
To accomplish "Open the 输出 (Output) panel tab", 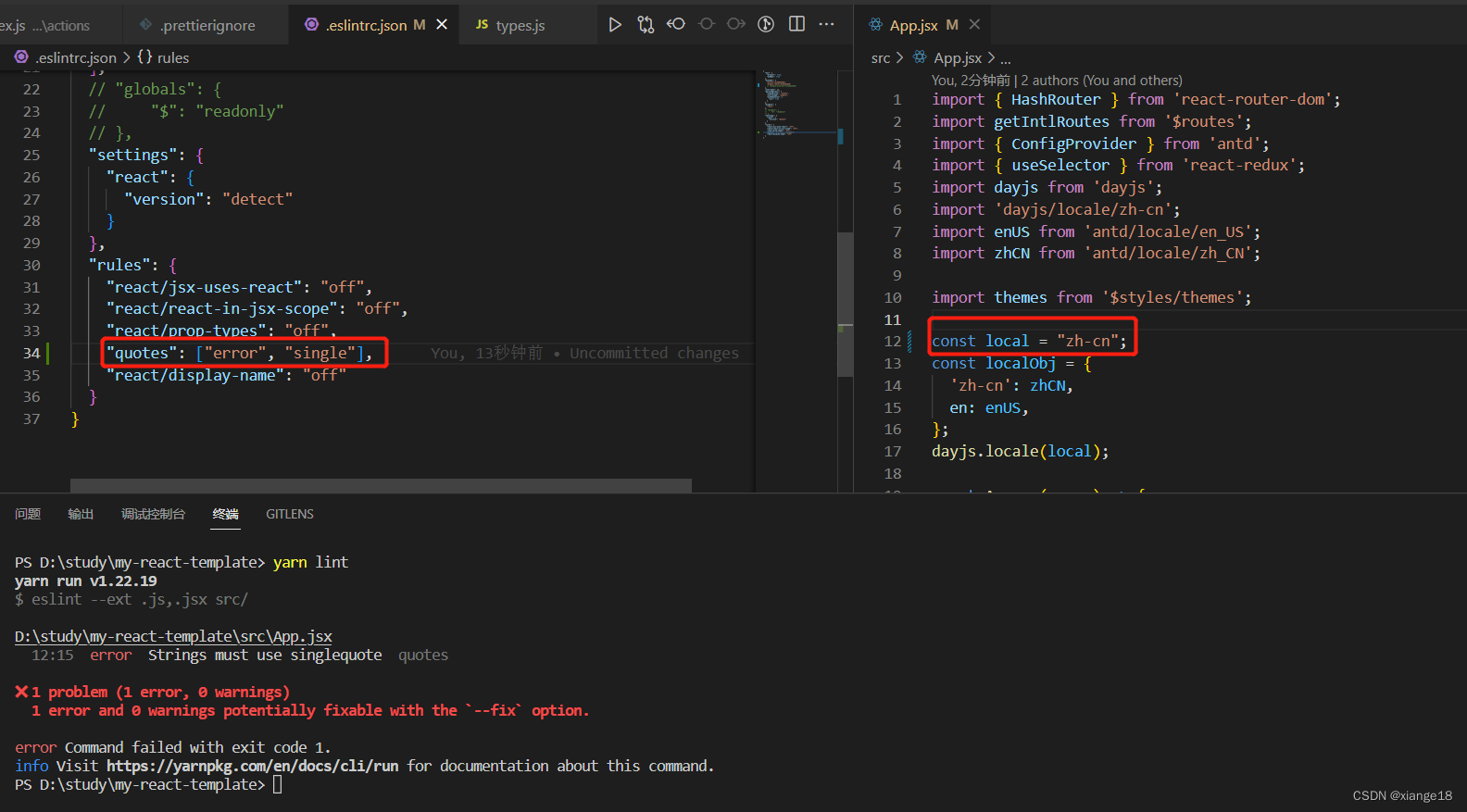I will coord(81,514).
